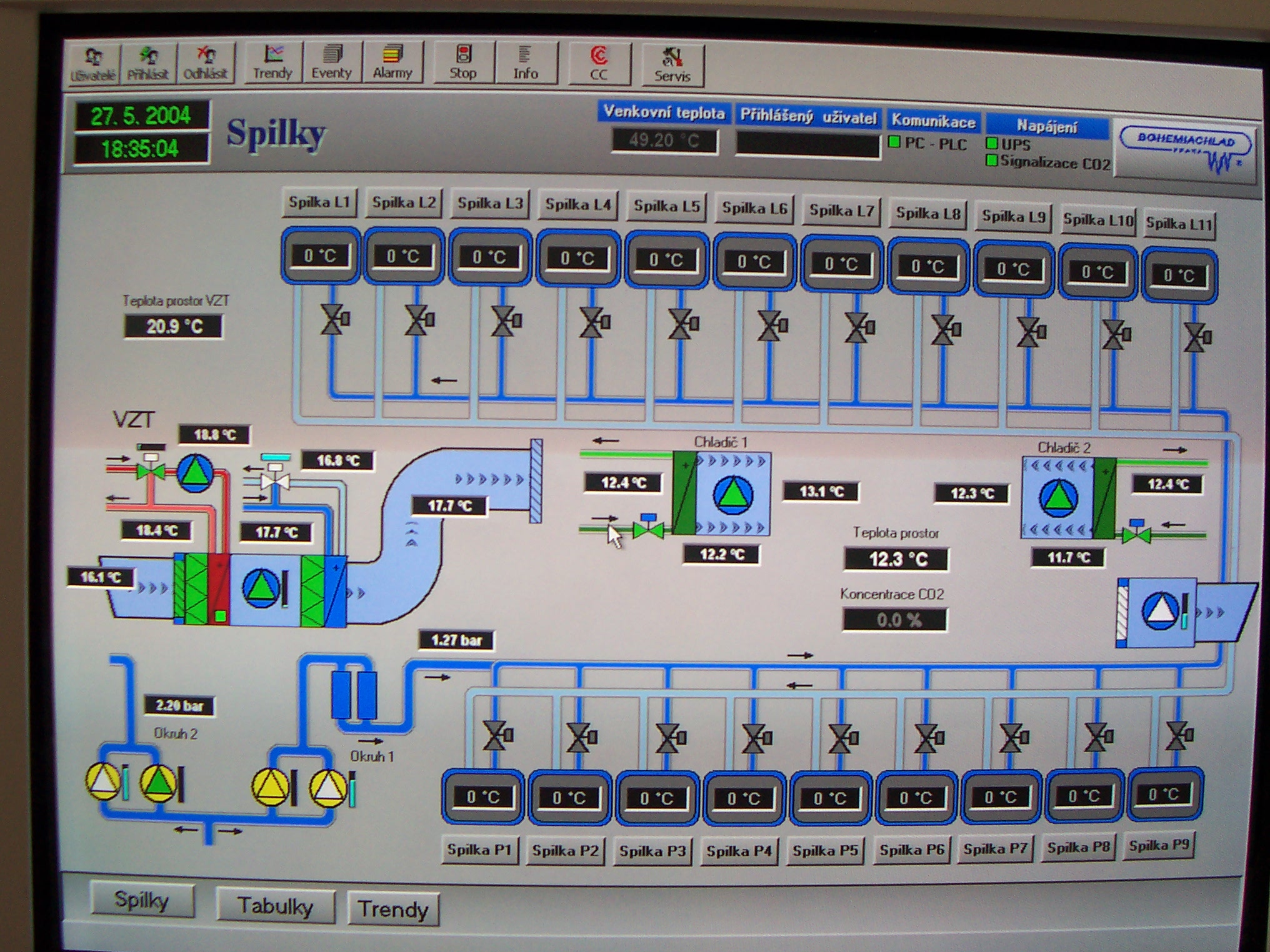The height and width of the screenshot is (952, 1270).
Task: Click the Spilka L2 tank 0 °C display
Action: click(403, 255)
